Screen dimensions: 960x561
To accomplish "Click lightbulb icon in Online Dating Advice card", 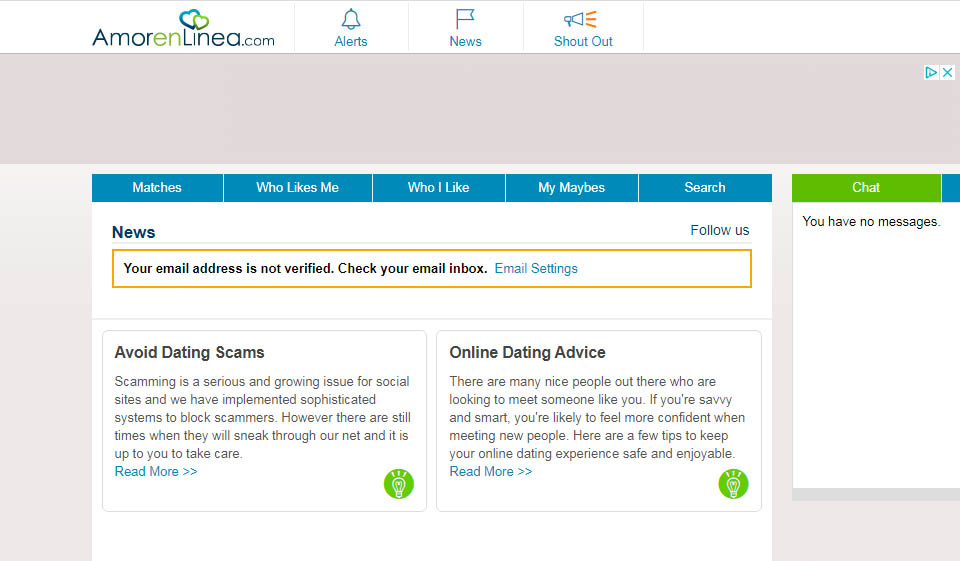I will (733, 484).
